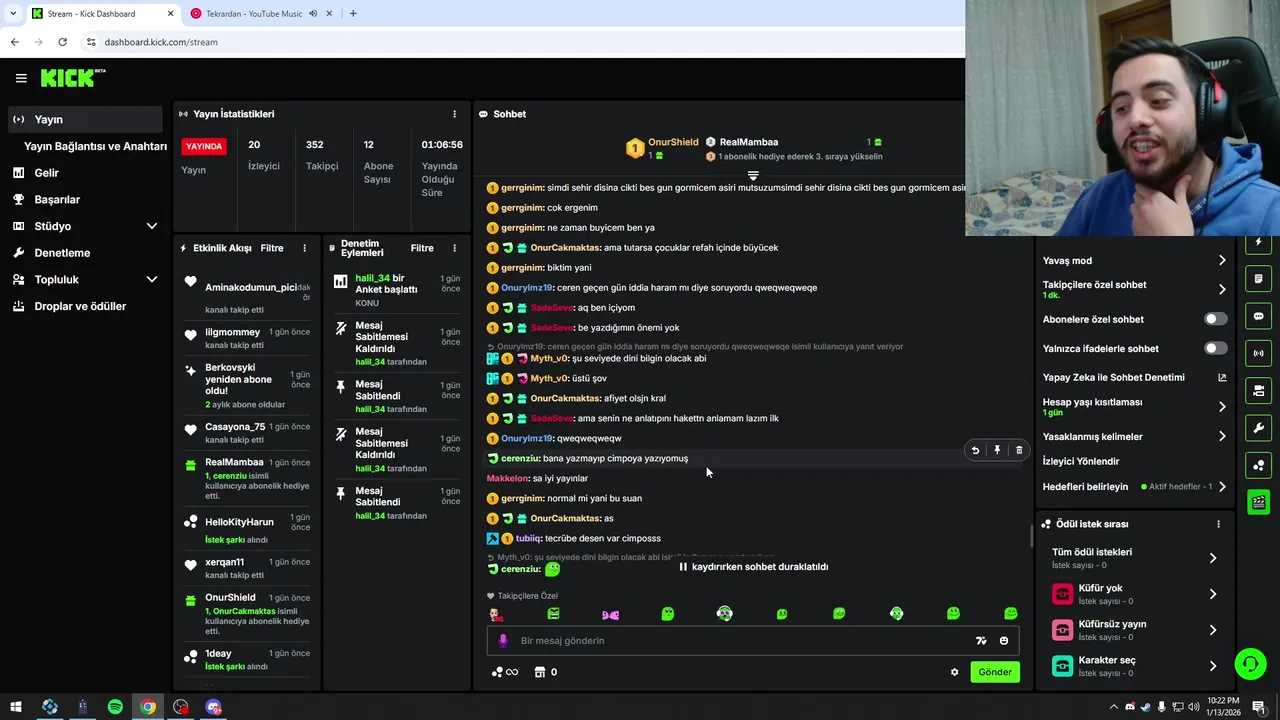Open Yasaklanmış kelimeler settings arrow

click(1222, 437)
